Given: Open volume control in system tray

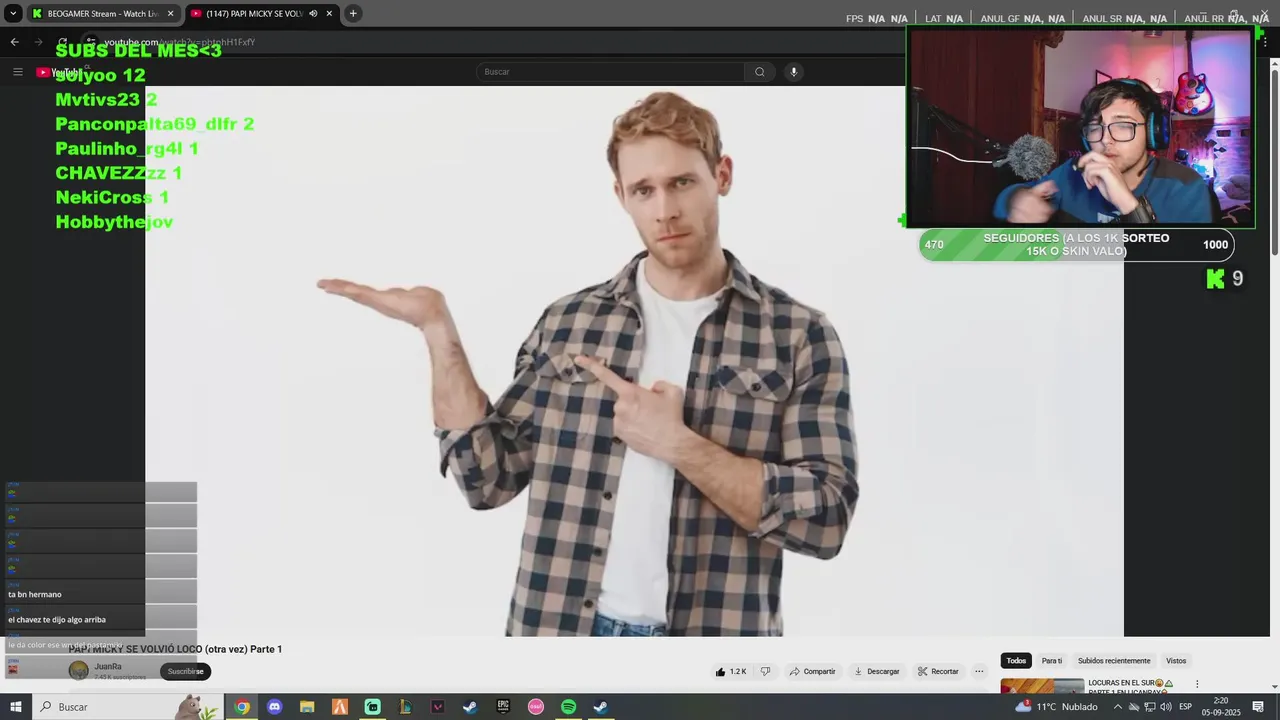Looking at the screenshot, I should coord(1165,707).
